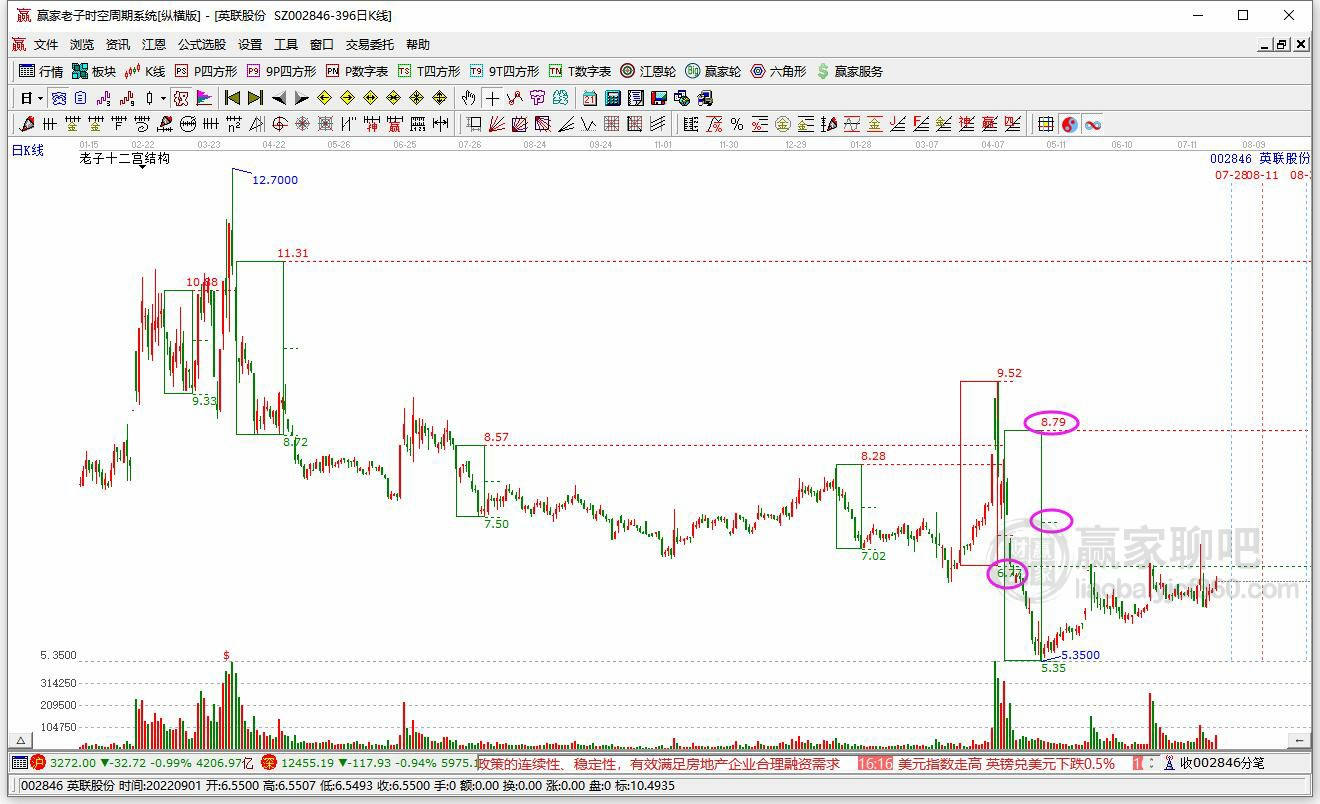Viewport: 1320px width, 804px height.
Task: Click the yellow-red grid toolbar icon
Action: [1045, 124]
